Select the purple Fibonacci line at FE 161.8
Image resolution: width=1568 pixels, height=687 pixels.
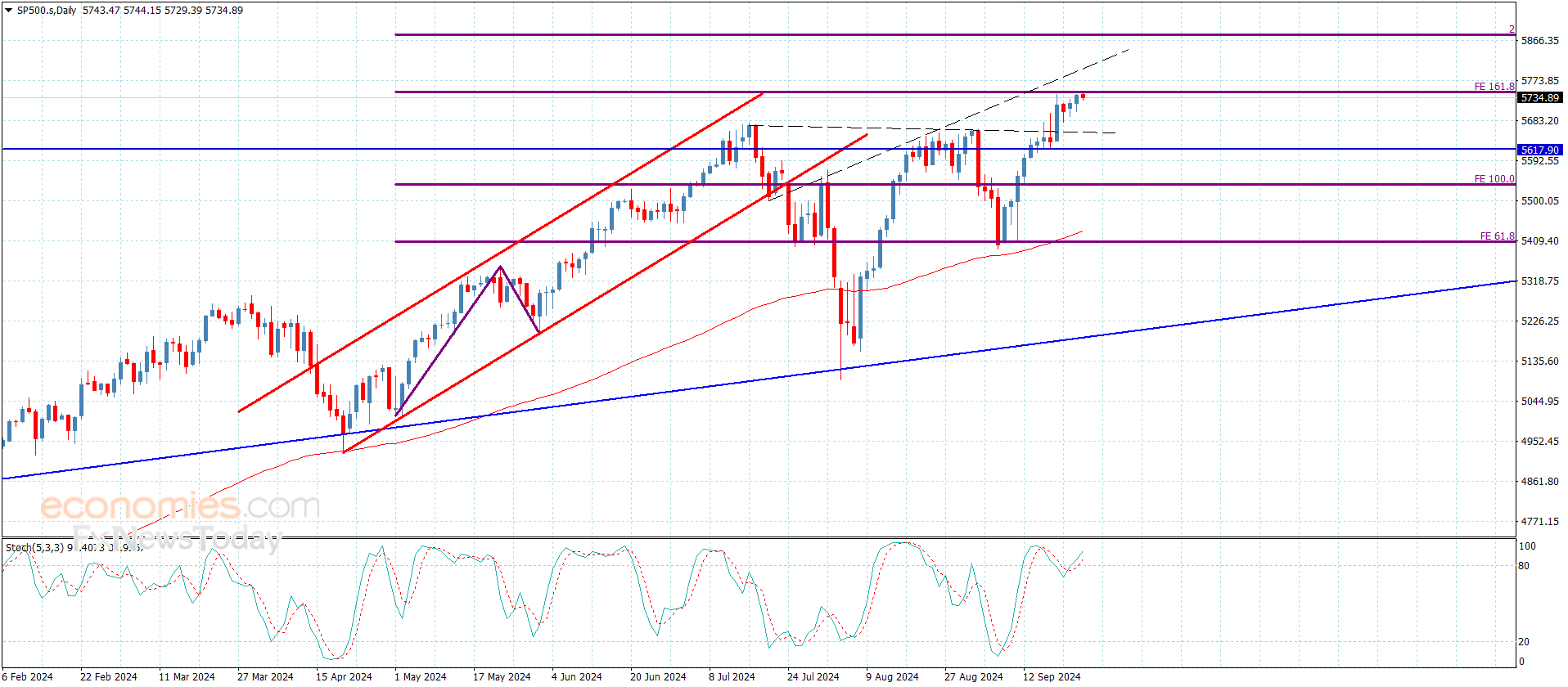pos(955,92)
